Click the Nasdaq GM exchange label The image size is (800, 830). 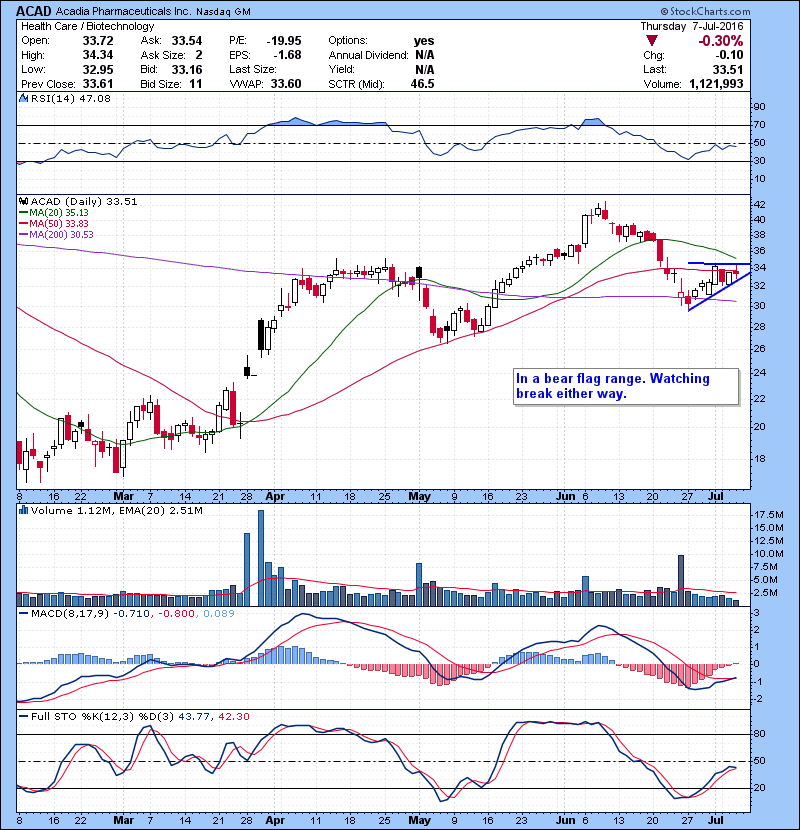tap(223, 12)
